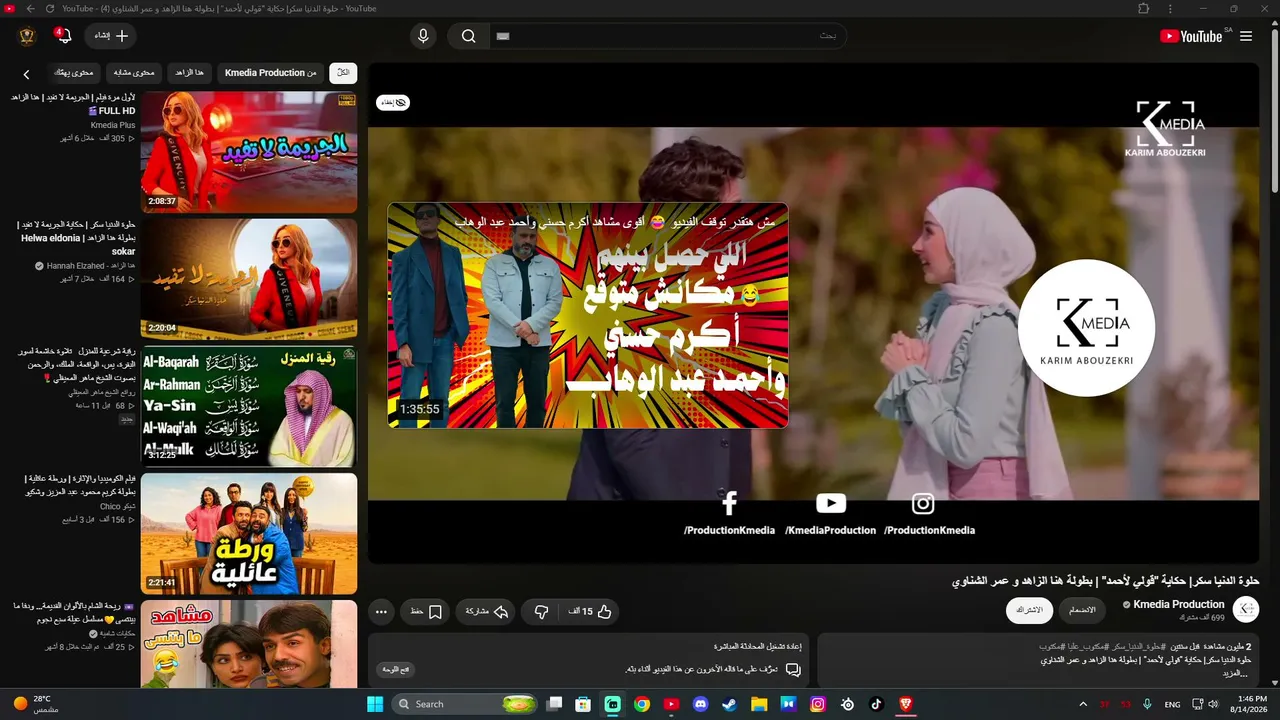Open the مشاهد ما بتنسى thumbnail
Screen dimensions: 1280x720
249,644
